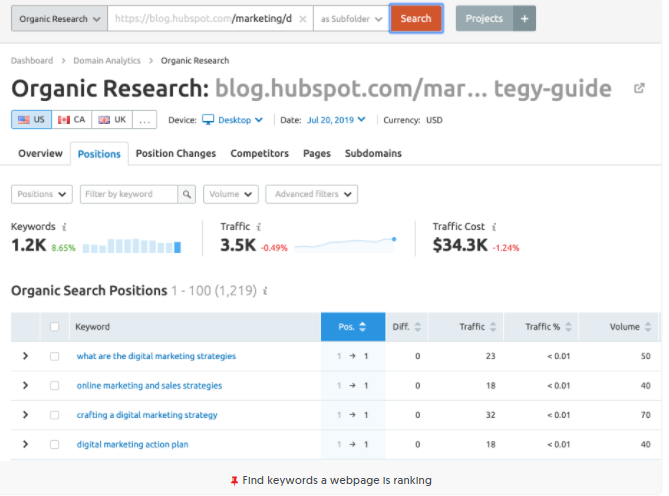Open keyword 'online marketing and sales strategies'
This screenshot has height=496, width=669.
click(x=149, y=386)
